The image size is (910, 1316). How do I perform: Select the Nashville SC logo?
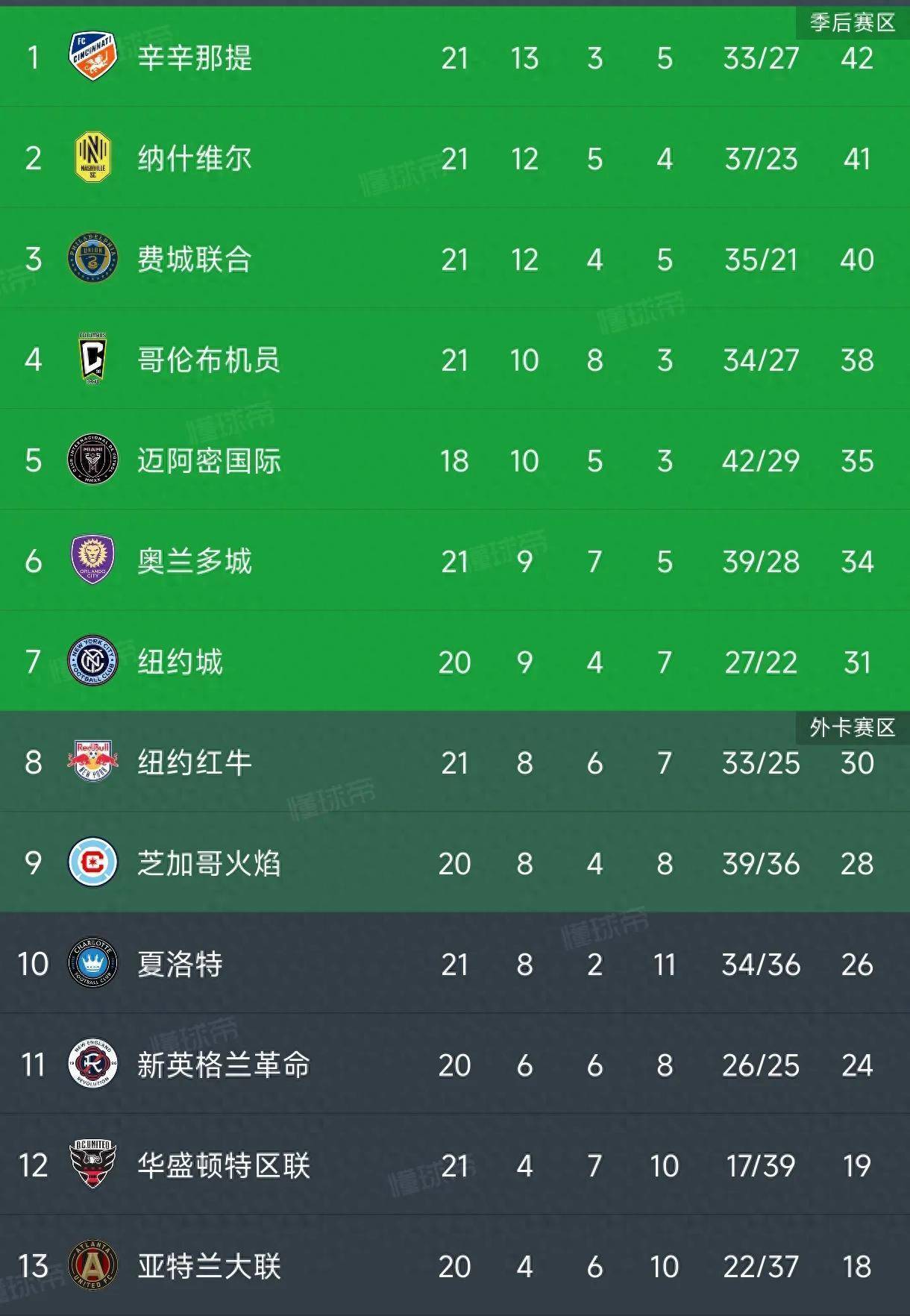pyautogui.click(x=92, y=159)
